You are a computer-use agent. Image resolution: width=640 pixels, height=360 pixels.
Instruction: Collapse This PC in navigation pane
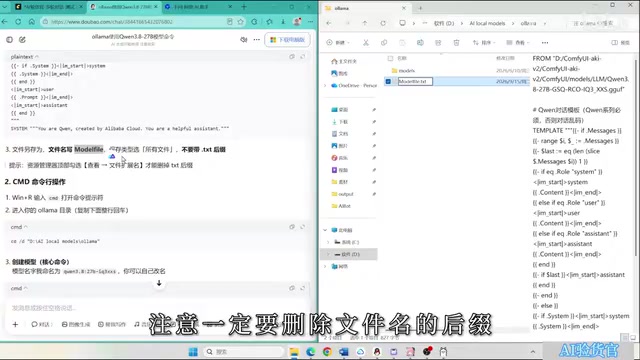pos(325,230)
